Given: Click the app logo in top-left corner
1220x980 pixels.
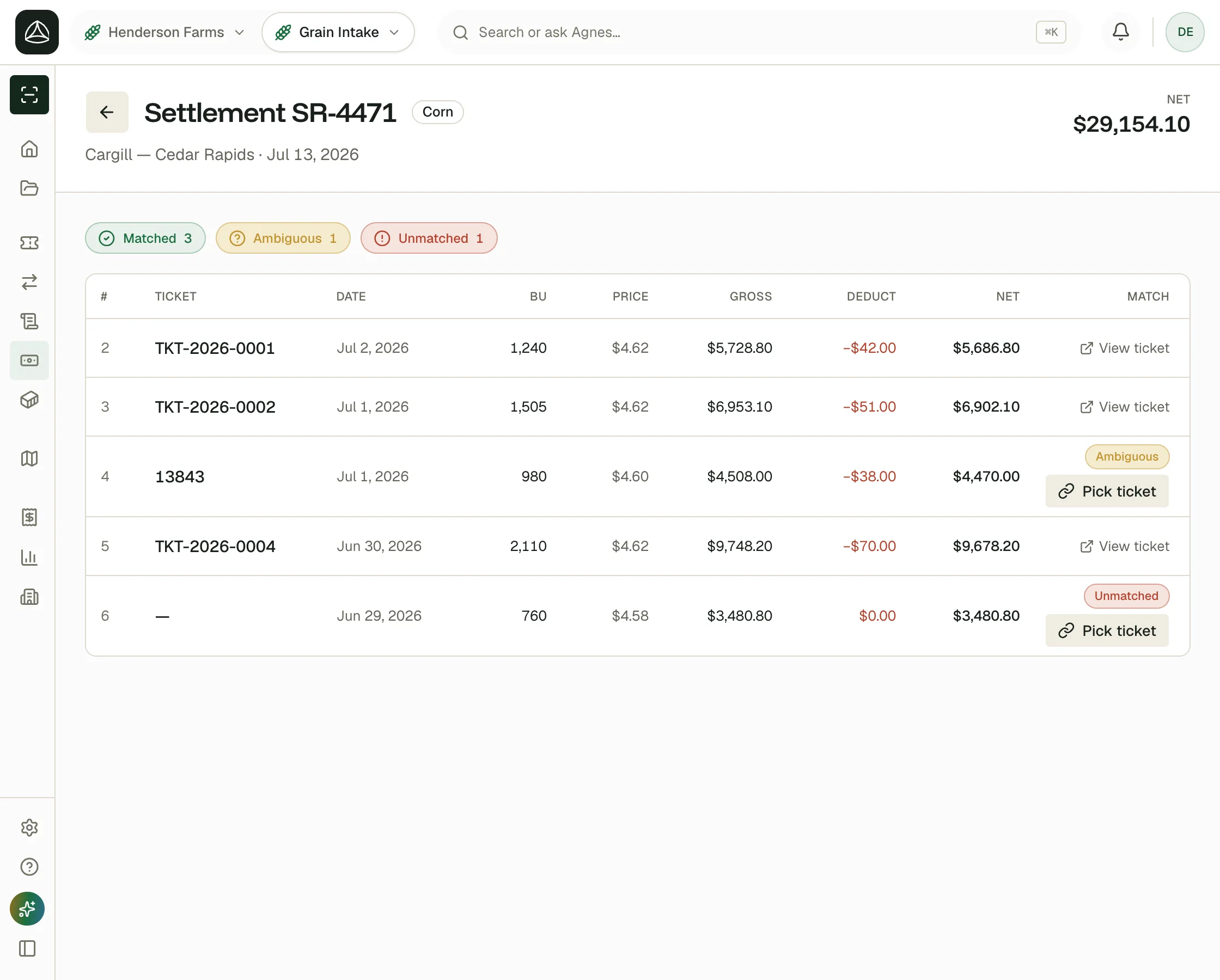Looking at the screenshot, I should 37,32.
